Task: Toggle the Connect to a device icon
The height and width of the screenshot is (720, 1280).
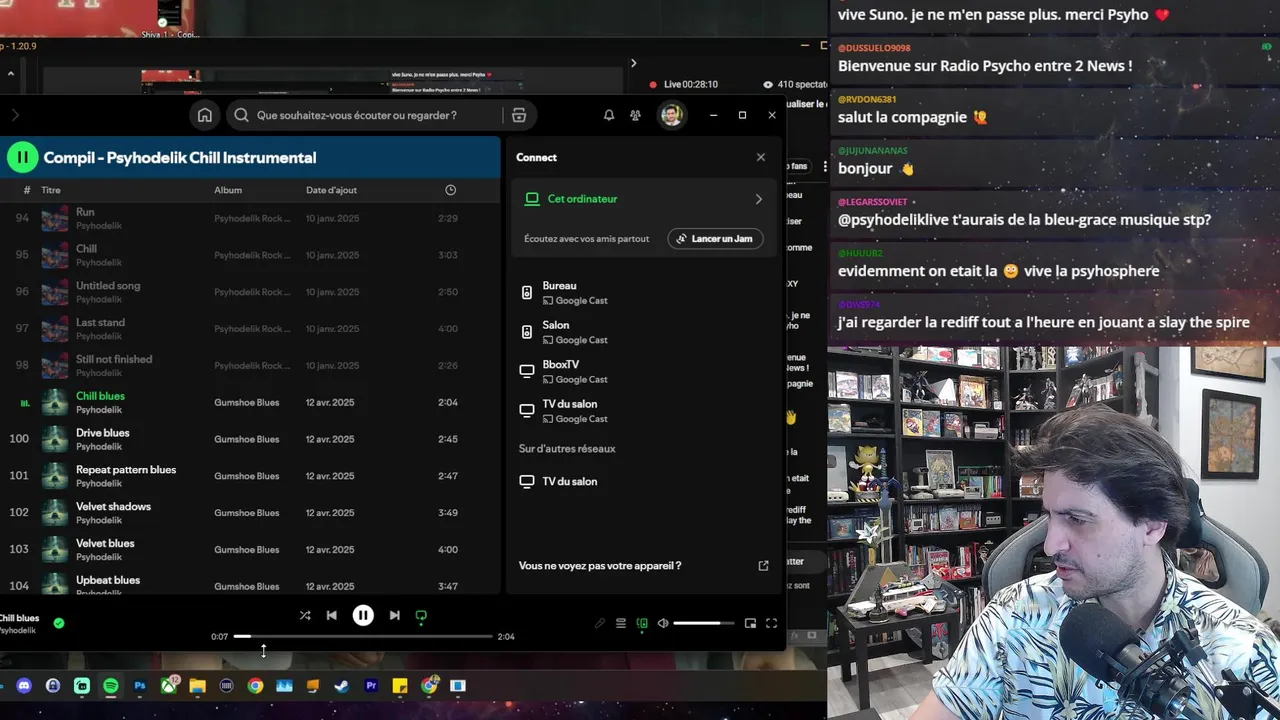Action: [642, 623]
